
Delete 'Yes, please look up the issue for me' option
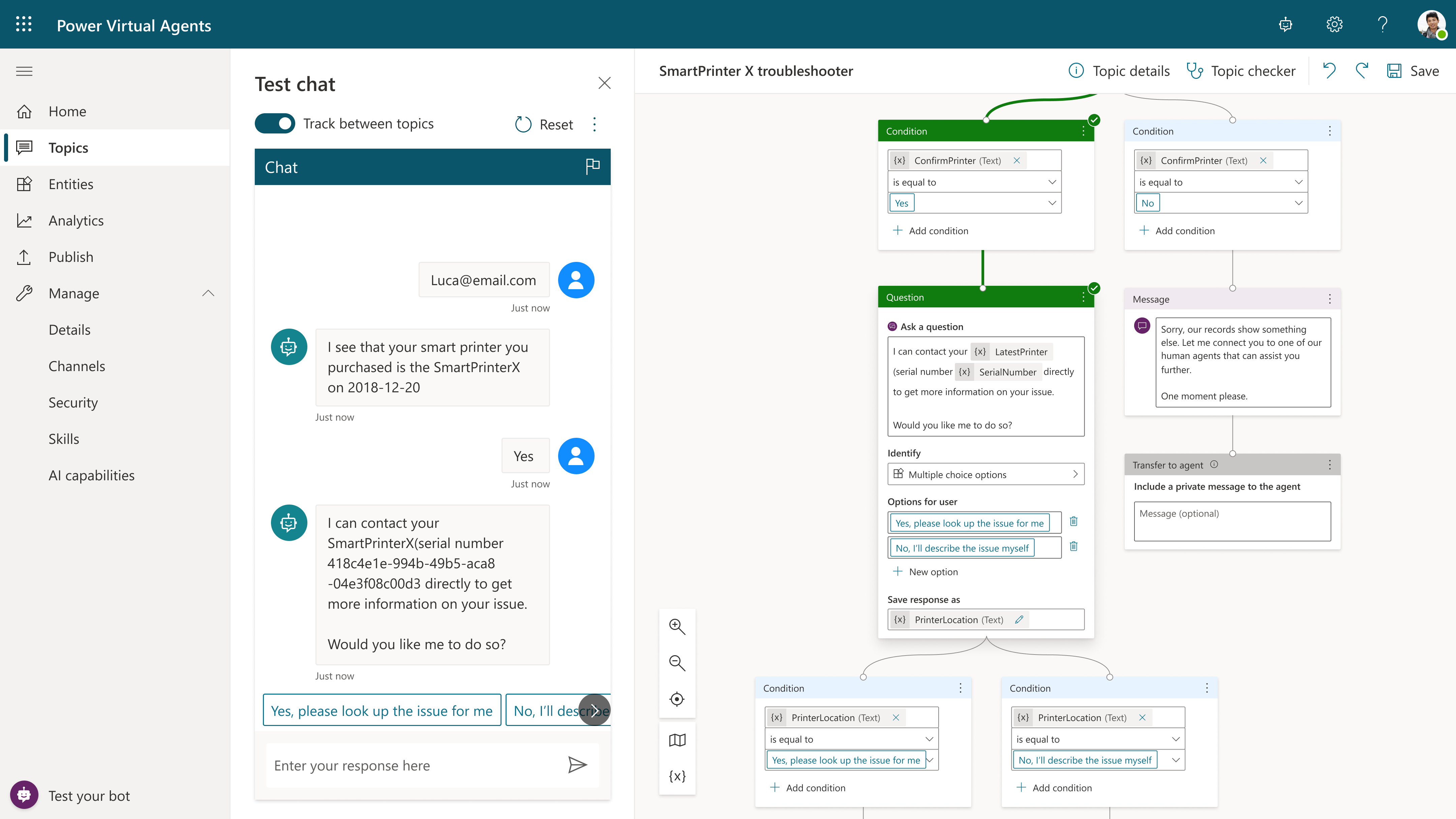[x=1073, y=522]
